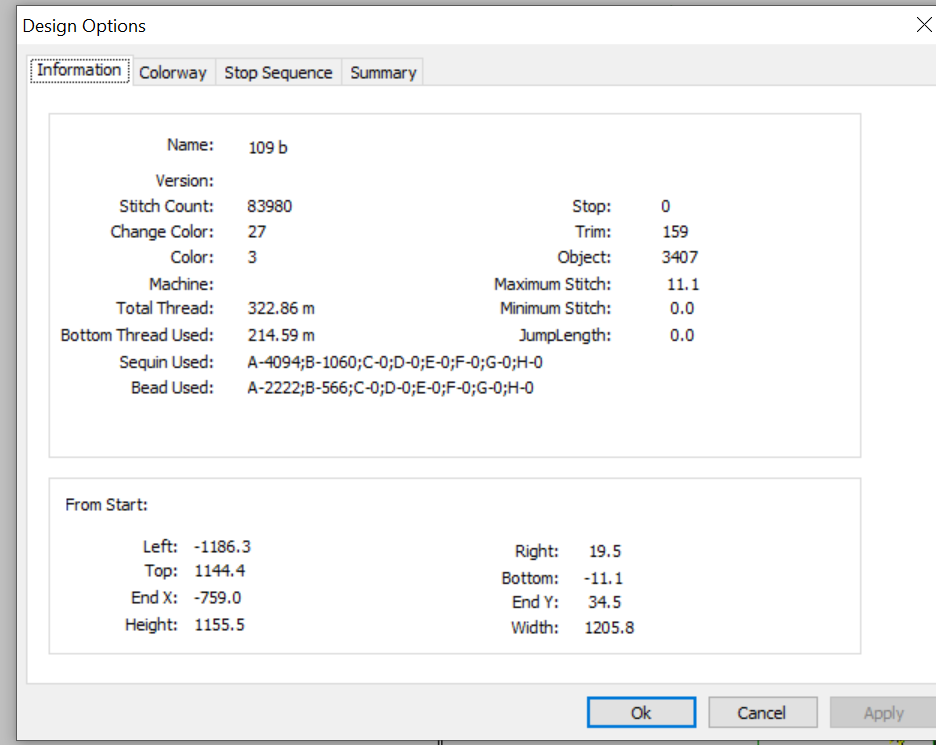Click the Information tab

point(79,70)
